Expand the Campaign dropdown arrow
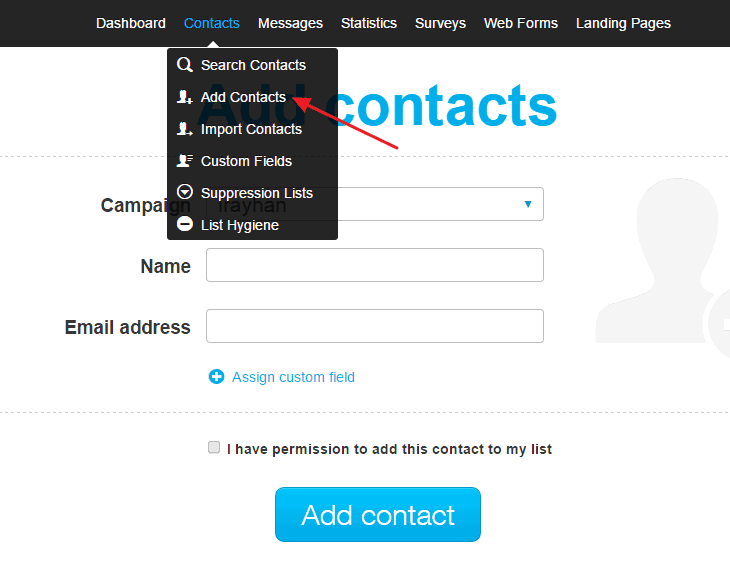Viewport: 730px width, 565px height. (528, 204)
